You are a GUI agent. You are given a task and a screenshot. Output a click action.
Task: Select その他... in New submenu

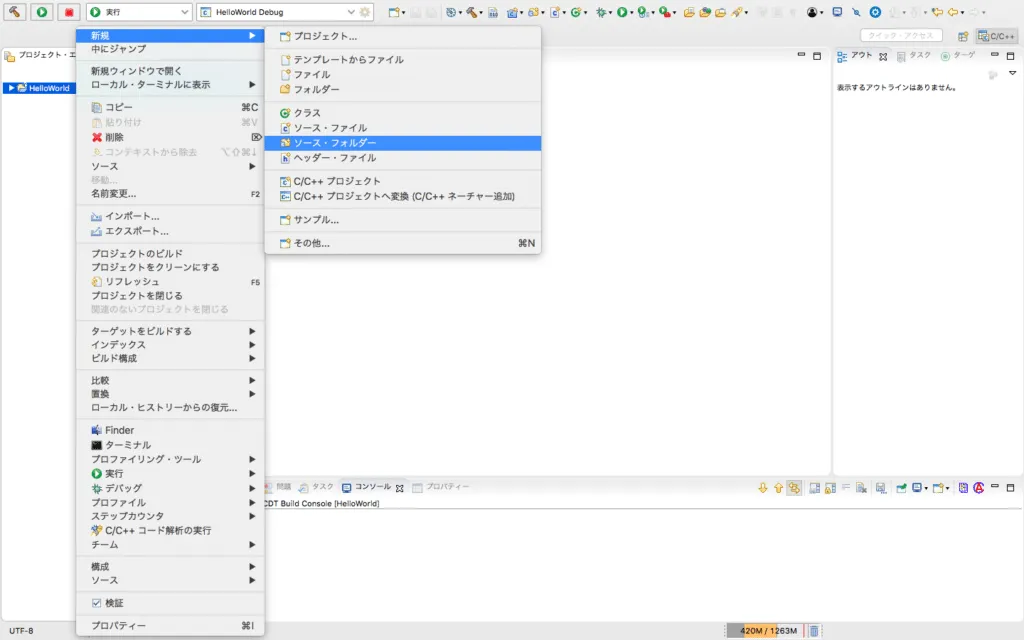pyautogui.click(x=403, y=243)
